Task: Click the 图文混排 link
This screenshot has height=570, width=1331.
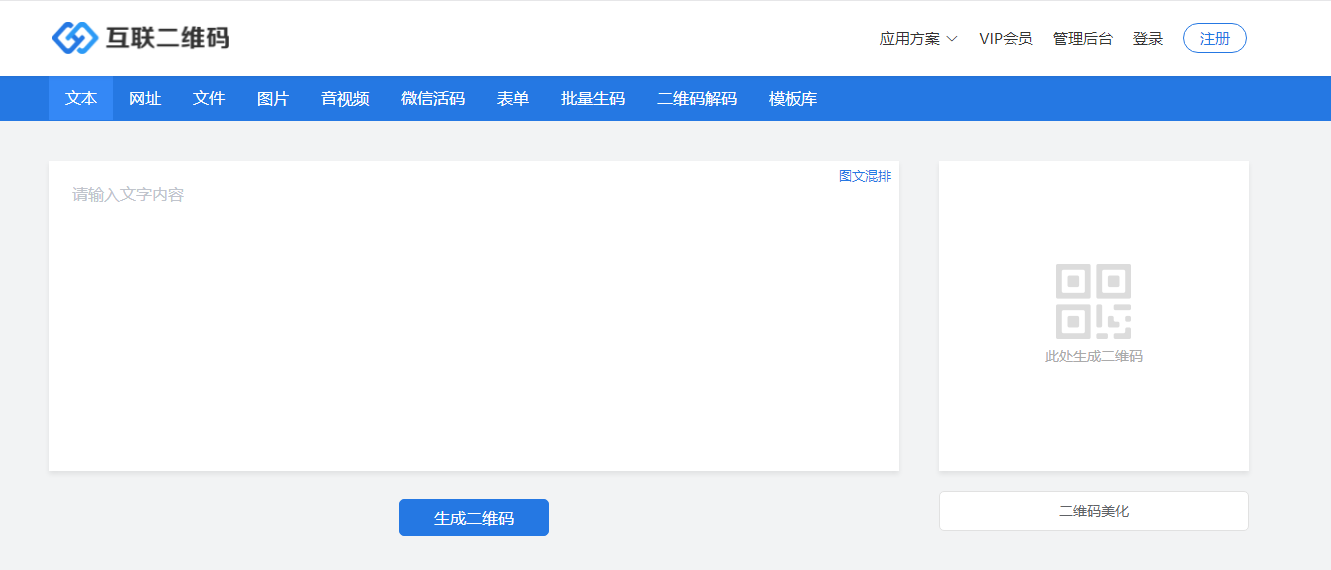Action: click(864, 176)
